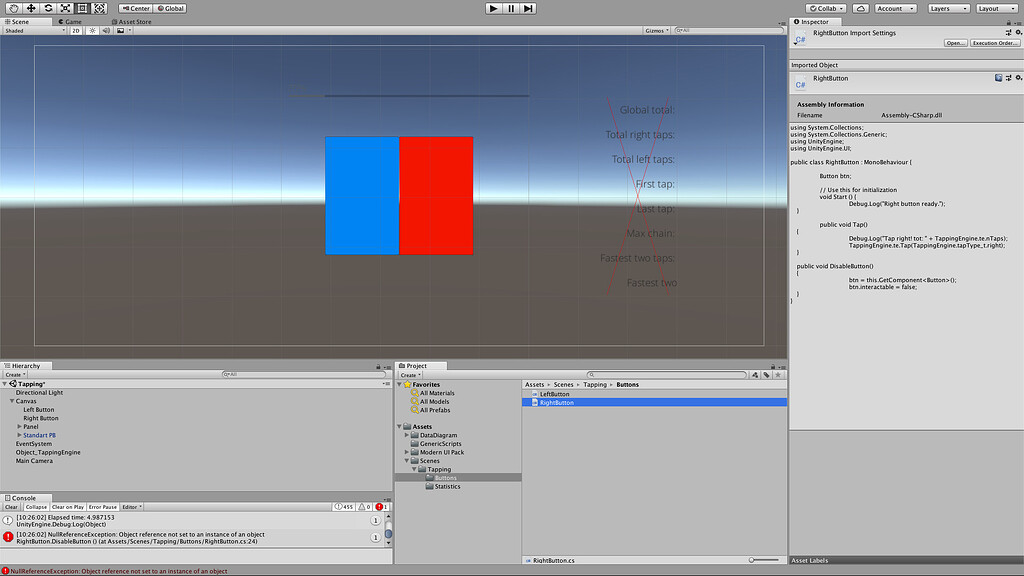The height and width of the screenshot is (576, 1024).
Task: Open the Gizmos dropdown
Action: (655, 29)
